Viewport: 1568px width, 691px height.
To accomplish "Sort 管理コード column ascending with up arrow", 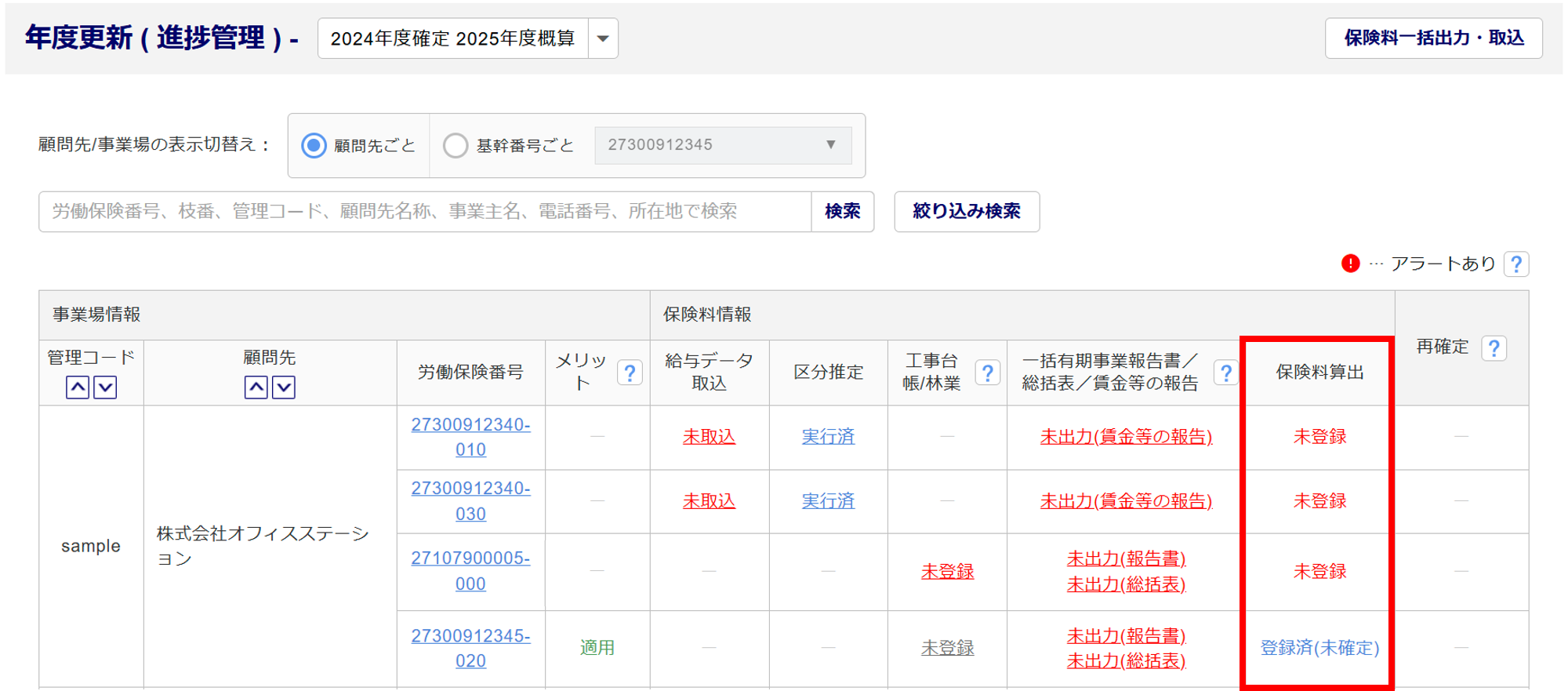I will point(78,387).
